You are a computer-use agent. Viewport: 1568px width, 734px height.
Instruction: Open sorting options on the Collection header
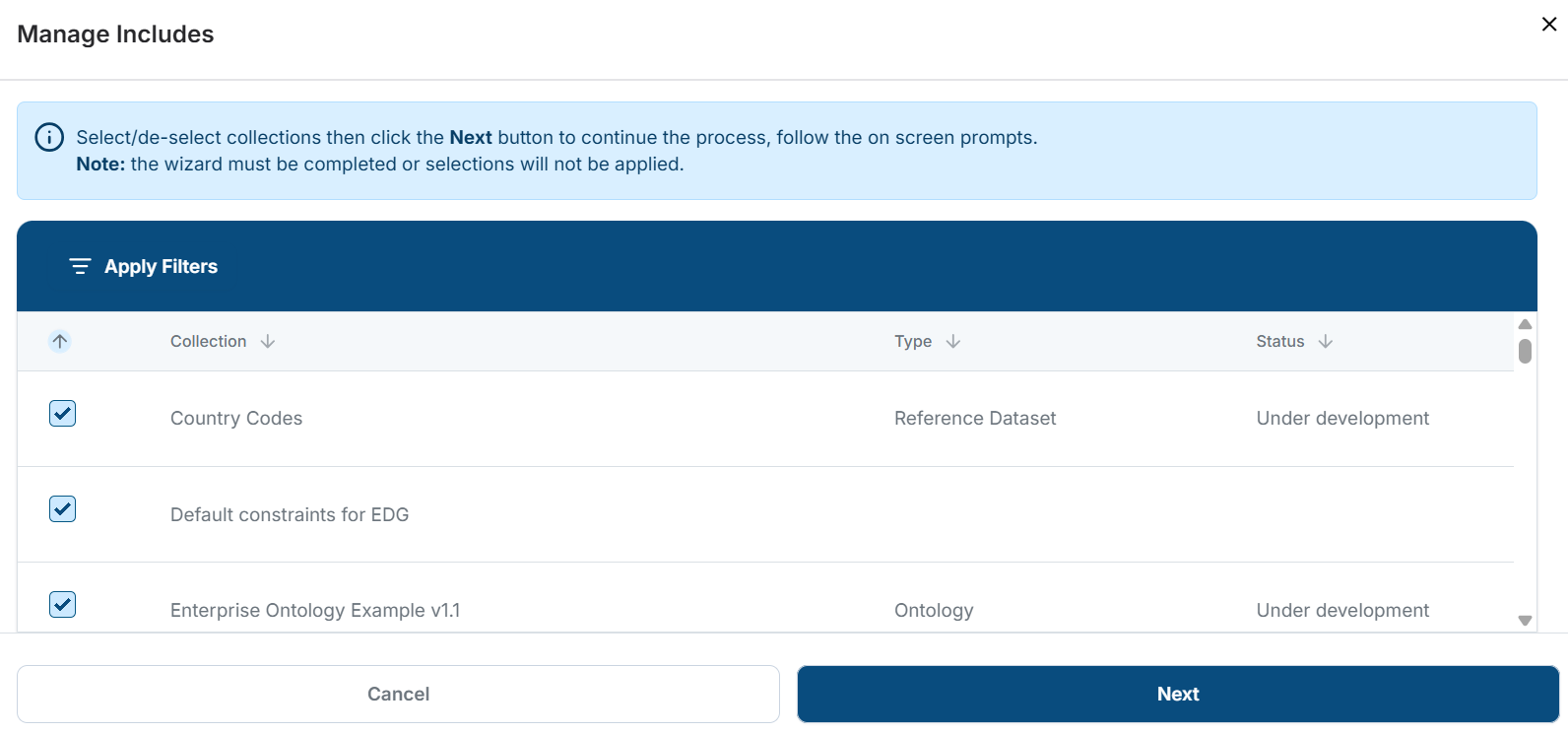click(268, 341)
